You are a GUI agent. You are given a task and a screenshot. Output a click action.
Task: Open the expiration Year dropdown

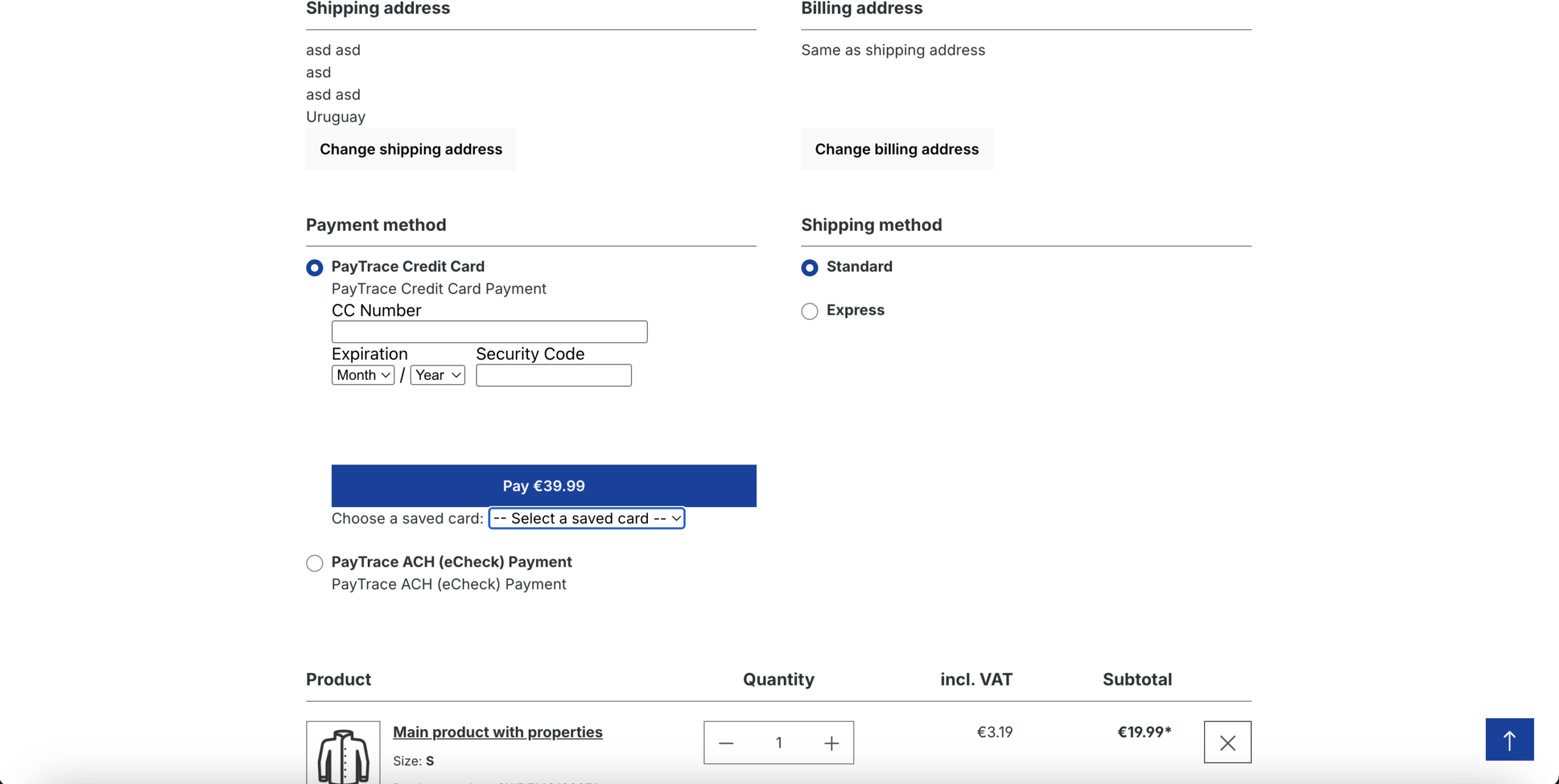(437, 375)
